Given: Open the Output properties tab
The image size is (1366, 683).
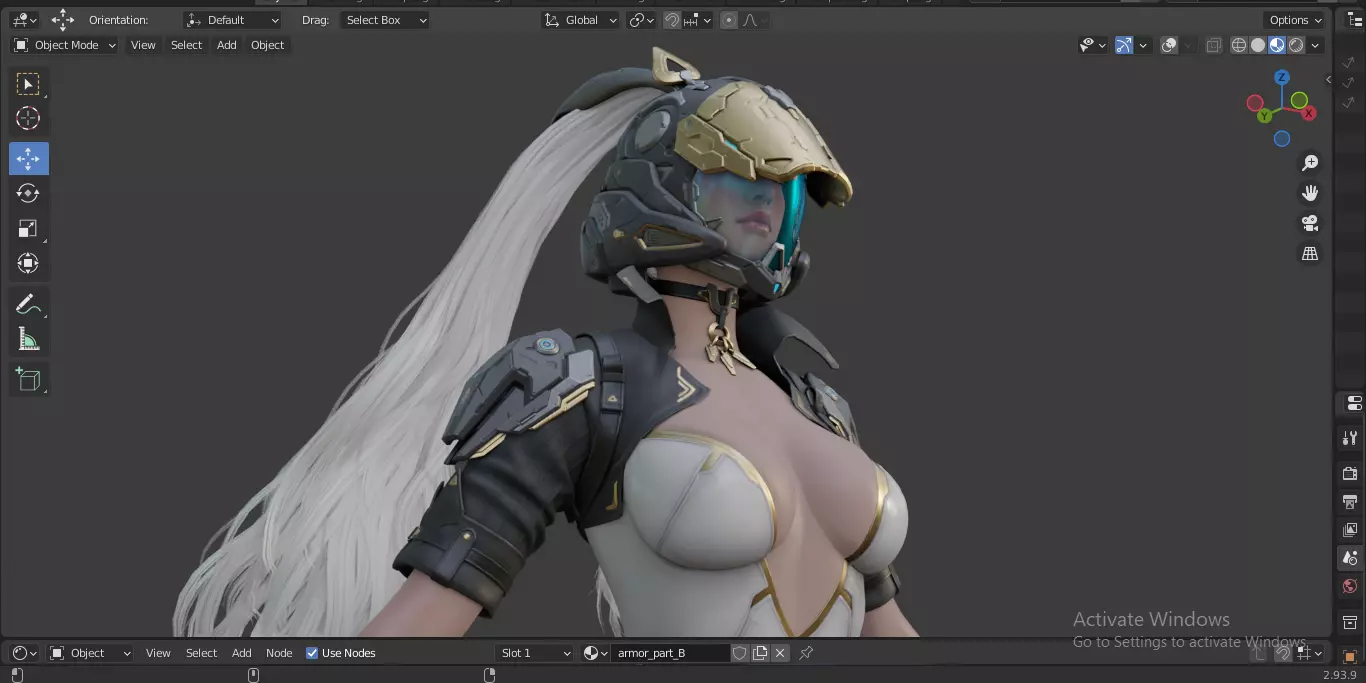Looking at the screenshot, I should (1350, 501).
